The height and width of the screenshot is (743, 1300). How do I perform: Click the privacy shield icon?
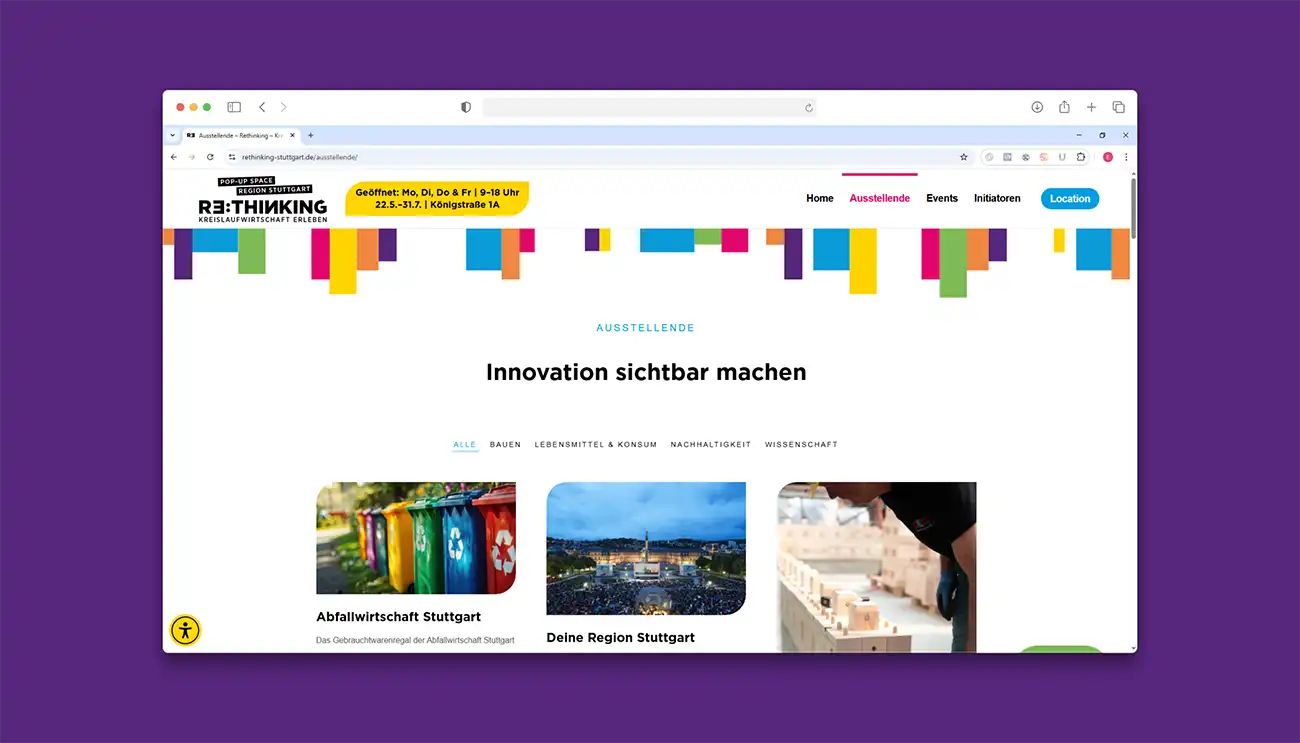point(466,107)
